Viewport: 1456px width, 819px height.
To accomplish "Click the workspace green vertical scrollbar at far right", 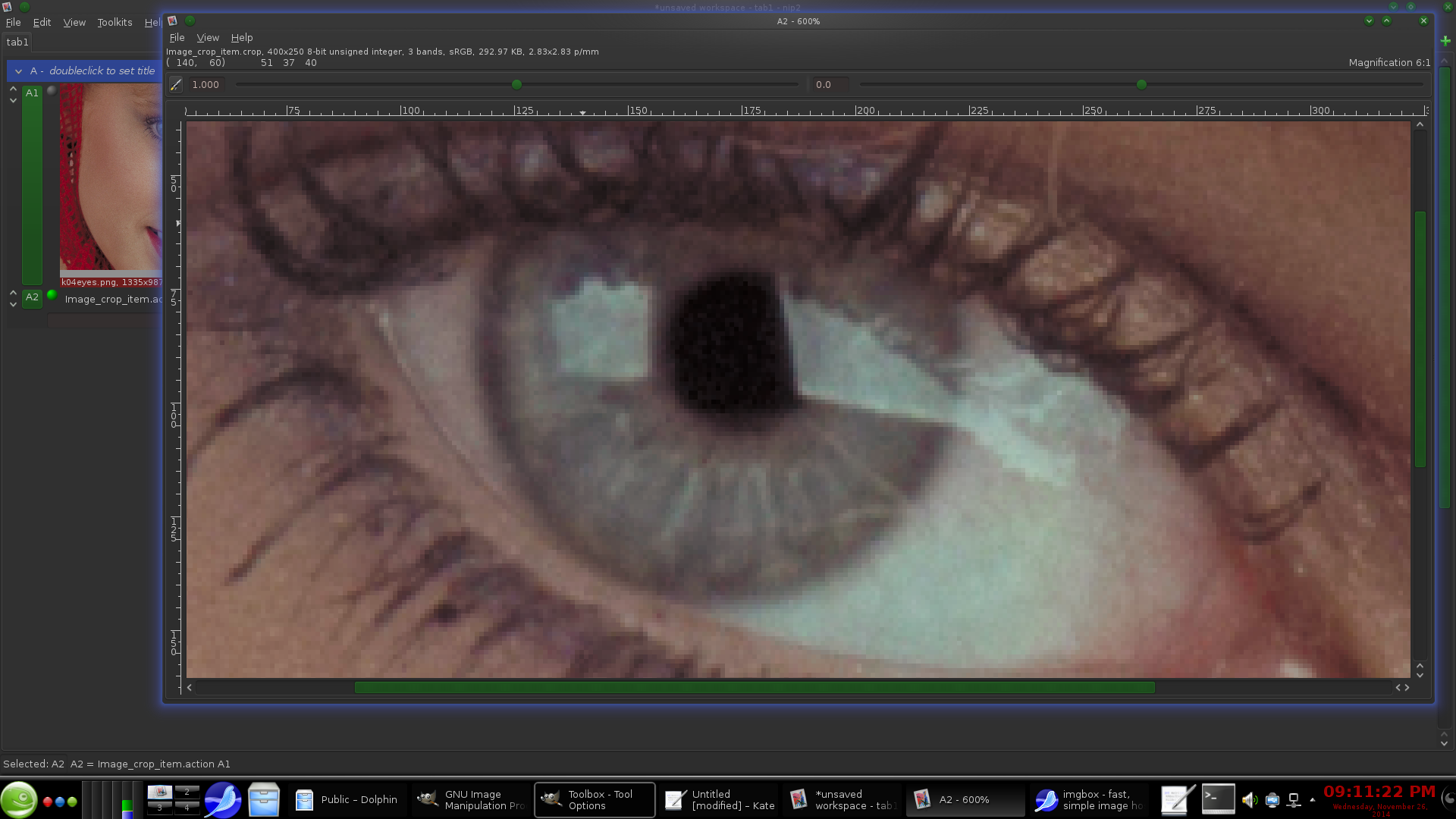I will pos(1445,288).
